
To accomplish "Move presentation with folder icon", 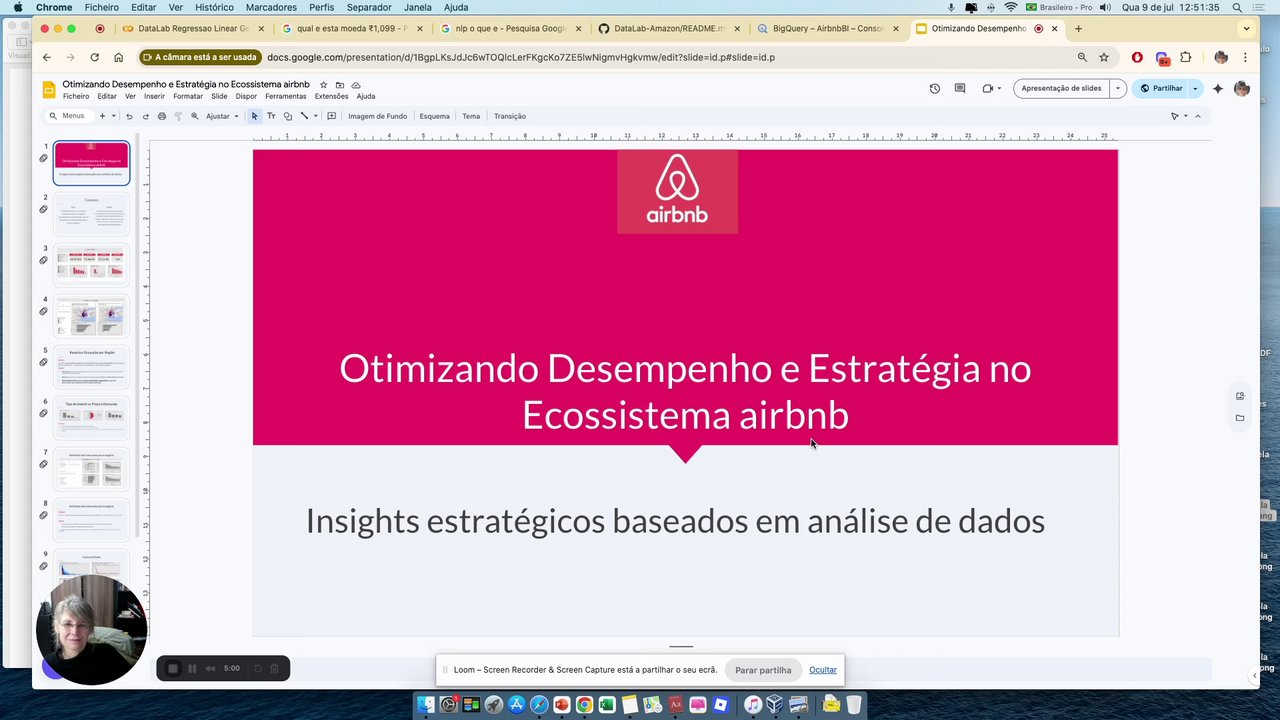I will [x=340, y=85].
